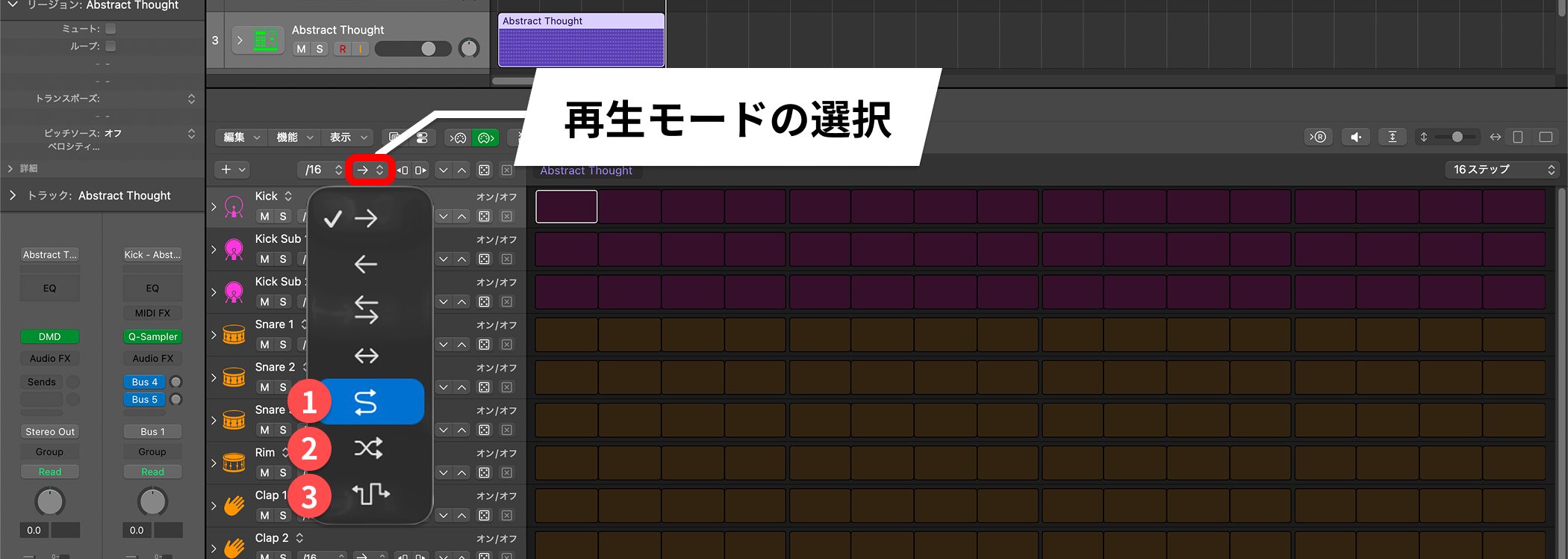Click the Abstract Thought track instrument icon
The image size is (1568, 559).
click(x=266, y=40)
